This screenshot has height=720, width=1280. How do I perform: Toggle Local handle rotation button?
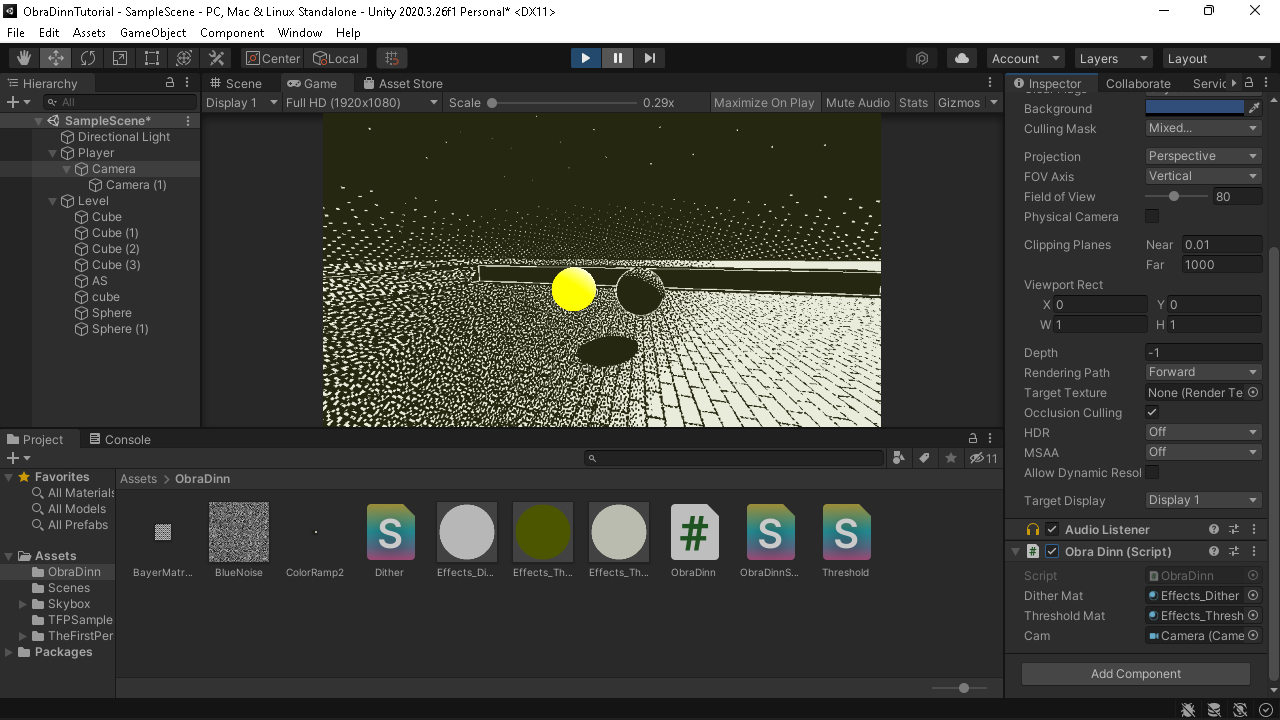pyautogui.click(x=336, y=58)
